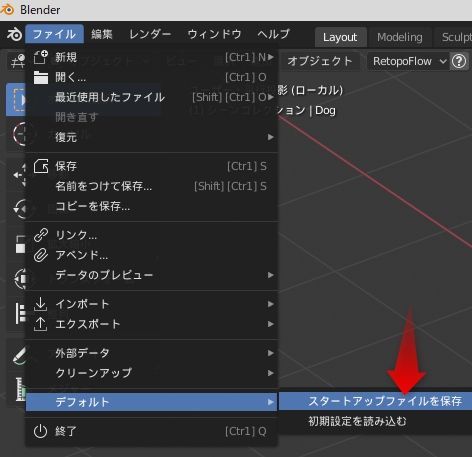This screenshot has height=457, width=472.
Task: Click the 新規 new-file icon
Action: pyautogui.click(x=41, y=57)
